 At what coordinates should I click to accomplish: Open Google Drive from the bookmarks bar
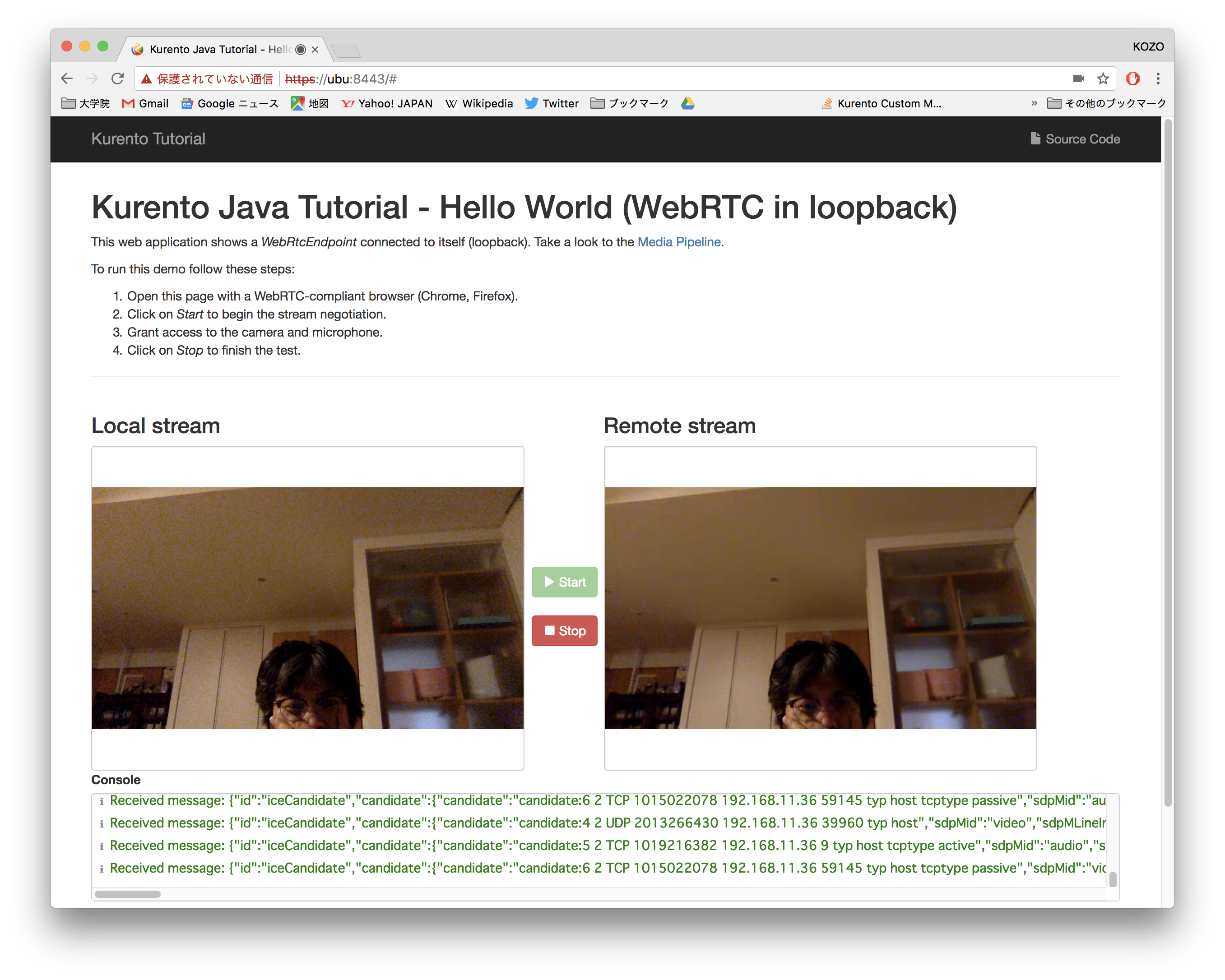pos(687,103)
